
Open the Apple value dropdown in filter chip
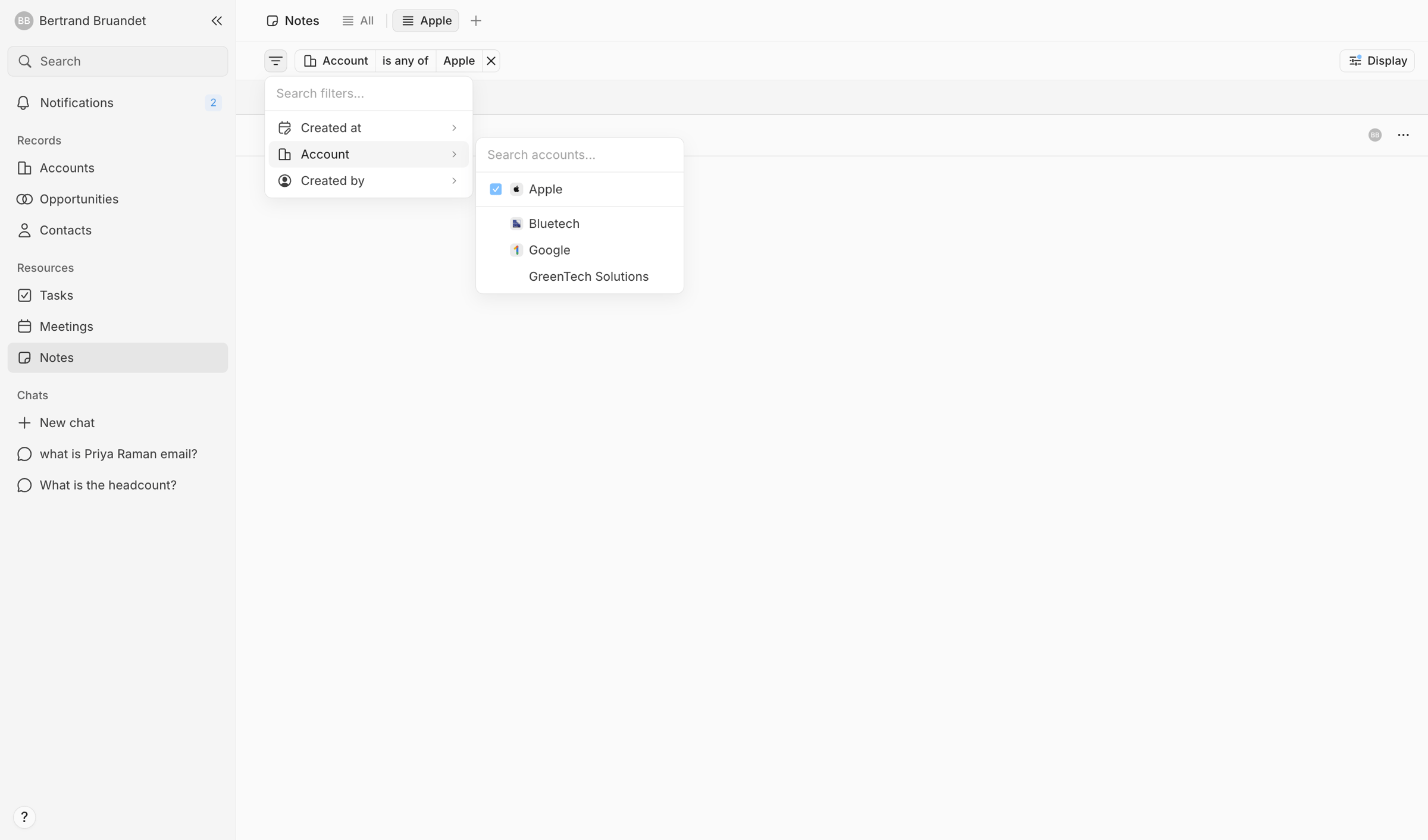(459, 61)
